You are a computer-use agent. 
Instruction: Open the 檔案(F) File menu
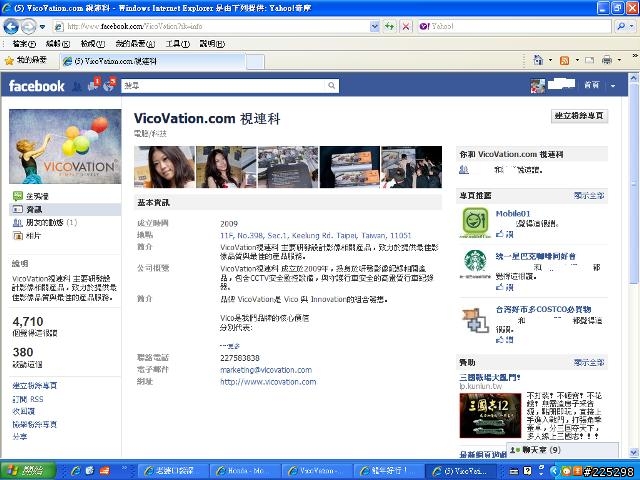point(23,44)
